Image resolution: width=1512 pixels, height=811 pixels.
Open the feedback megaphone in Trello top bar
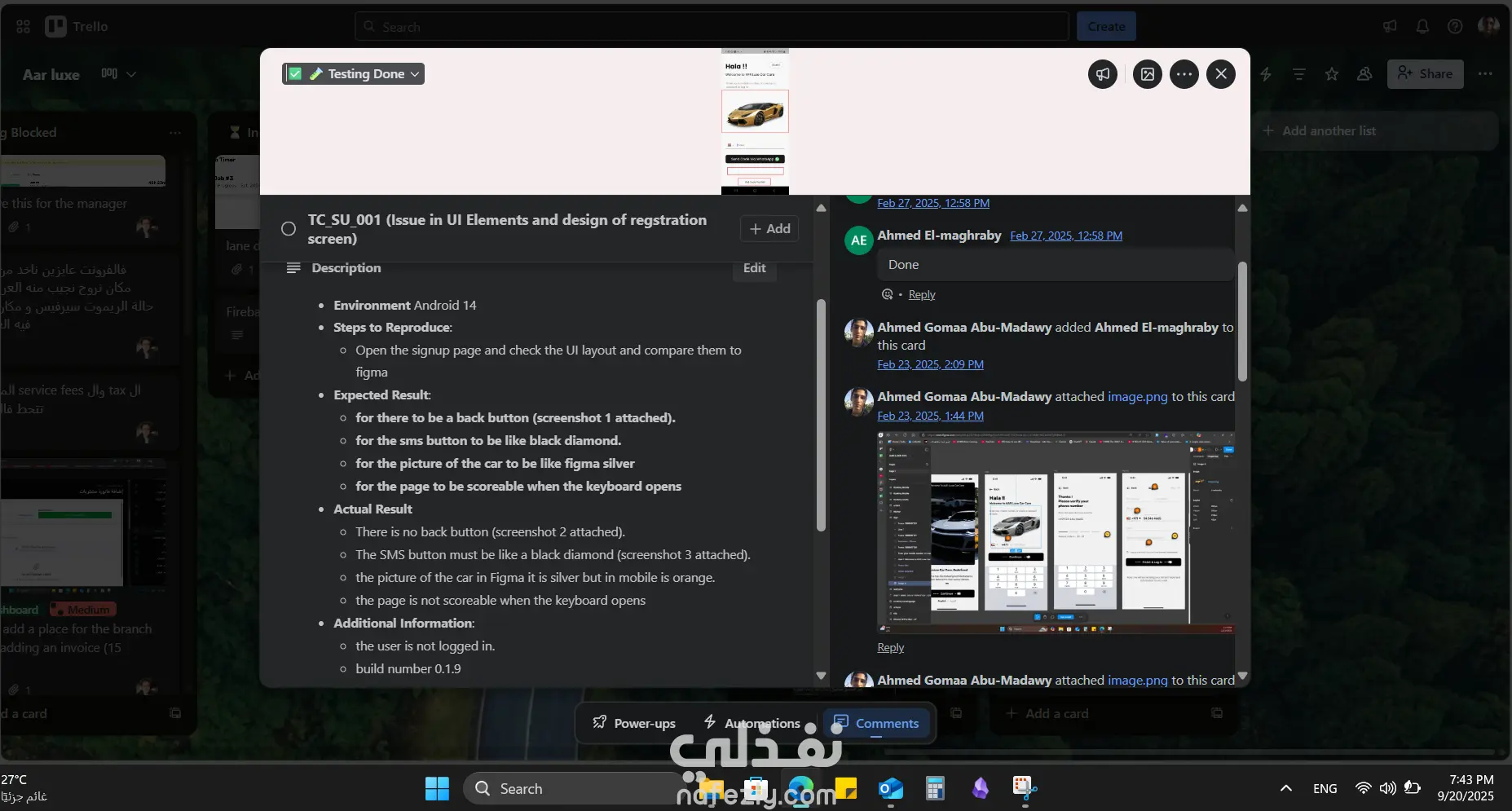[x=1390, y=27]
